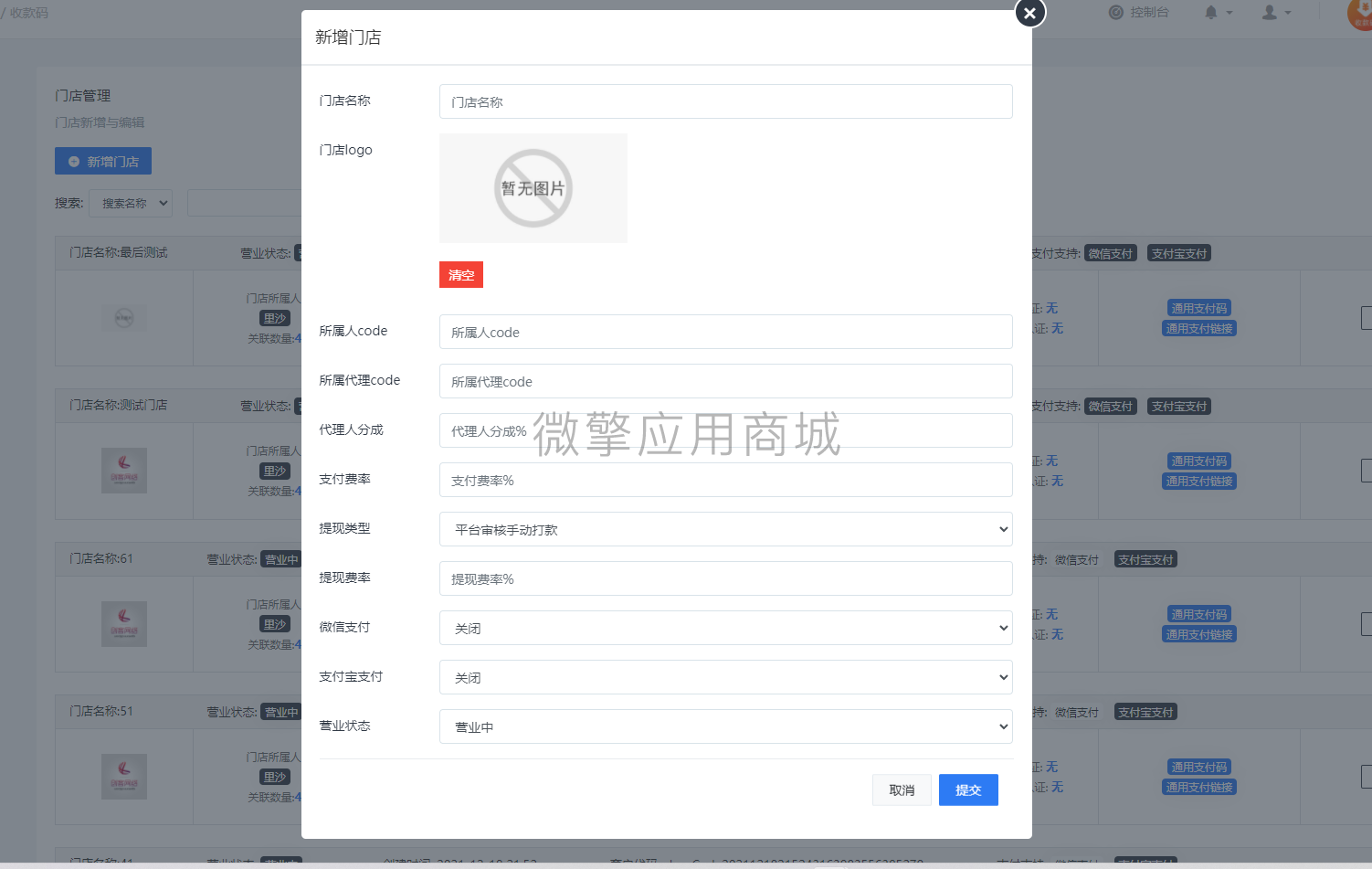The width and height of the screenshot is (1372, 869).
Task: Open the 营业状态 dropdown
Action: (725, 726)
